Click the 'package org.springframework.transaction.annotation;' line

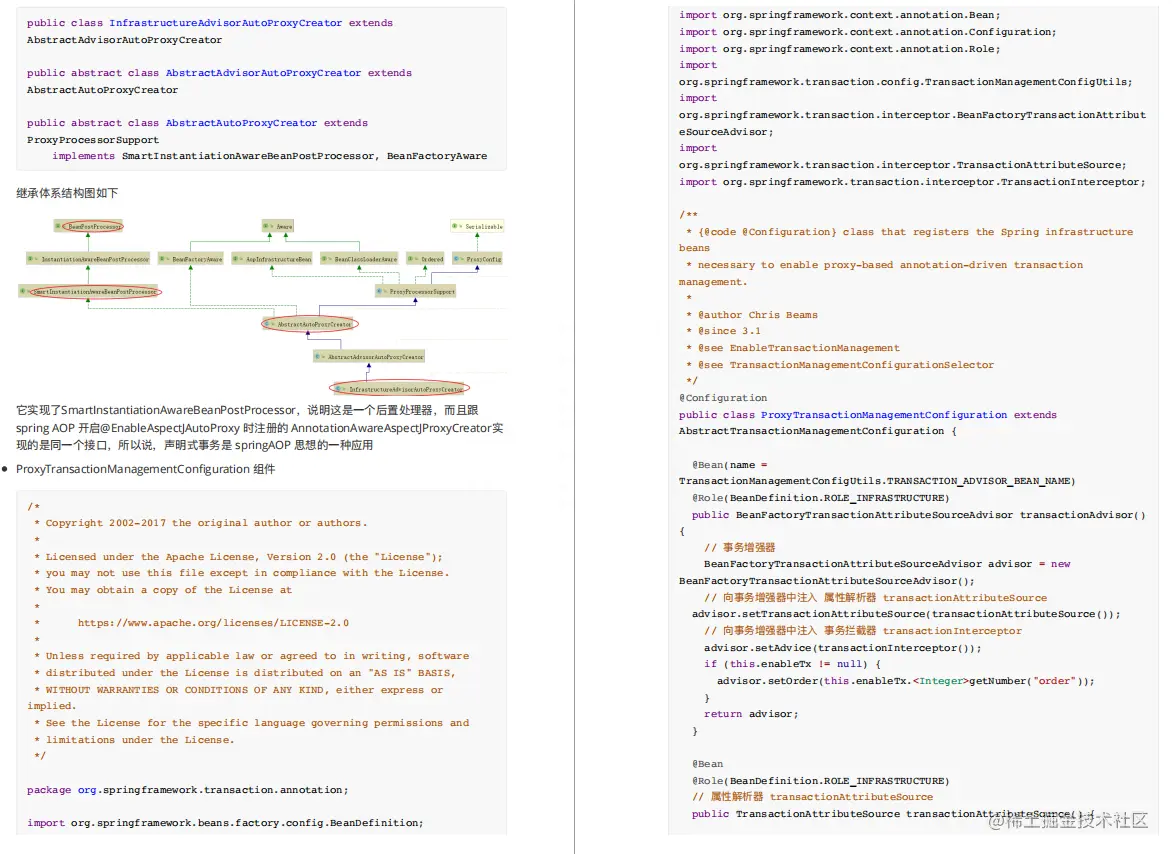(x=188, y=790)
